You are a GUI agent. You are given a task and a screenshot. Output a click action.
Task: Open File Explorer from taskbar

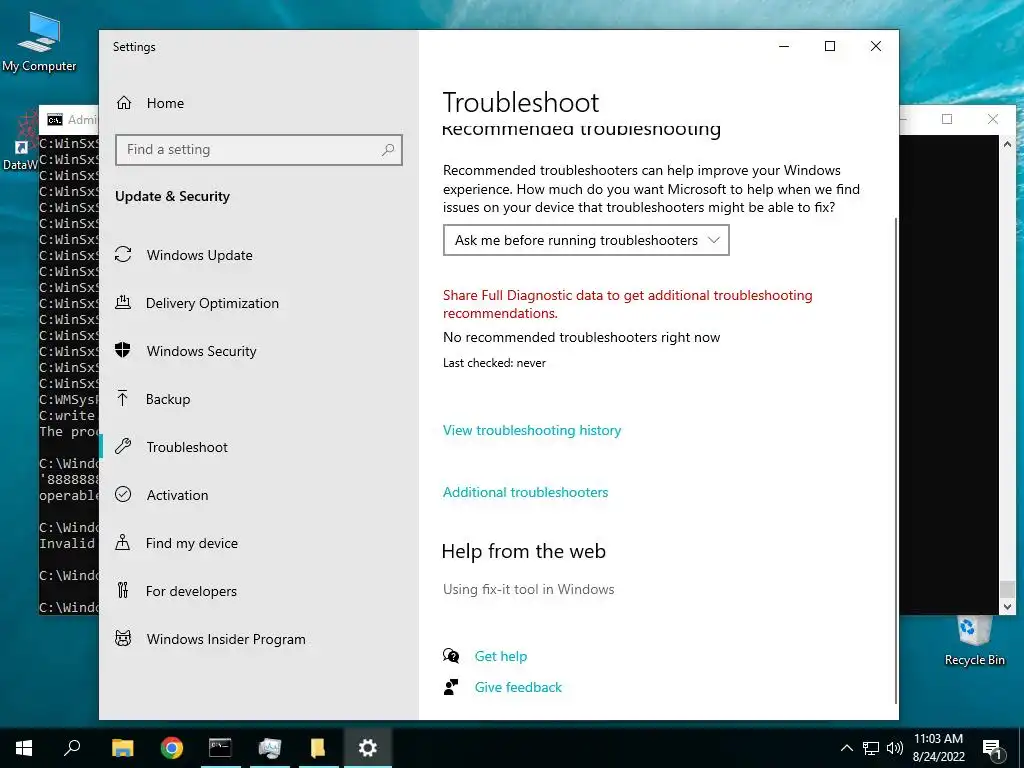coord(122,748)
